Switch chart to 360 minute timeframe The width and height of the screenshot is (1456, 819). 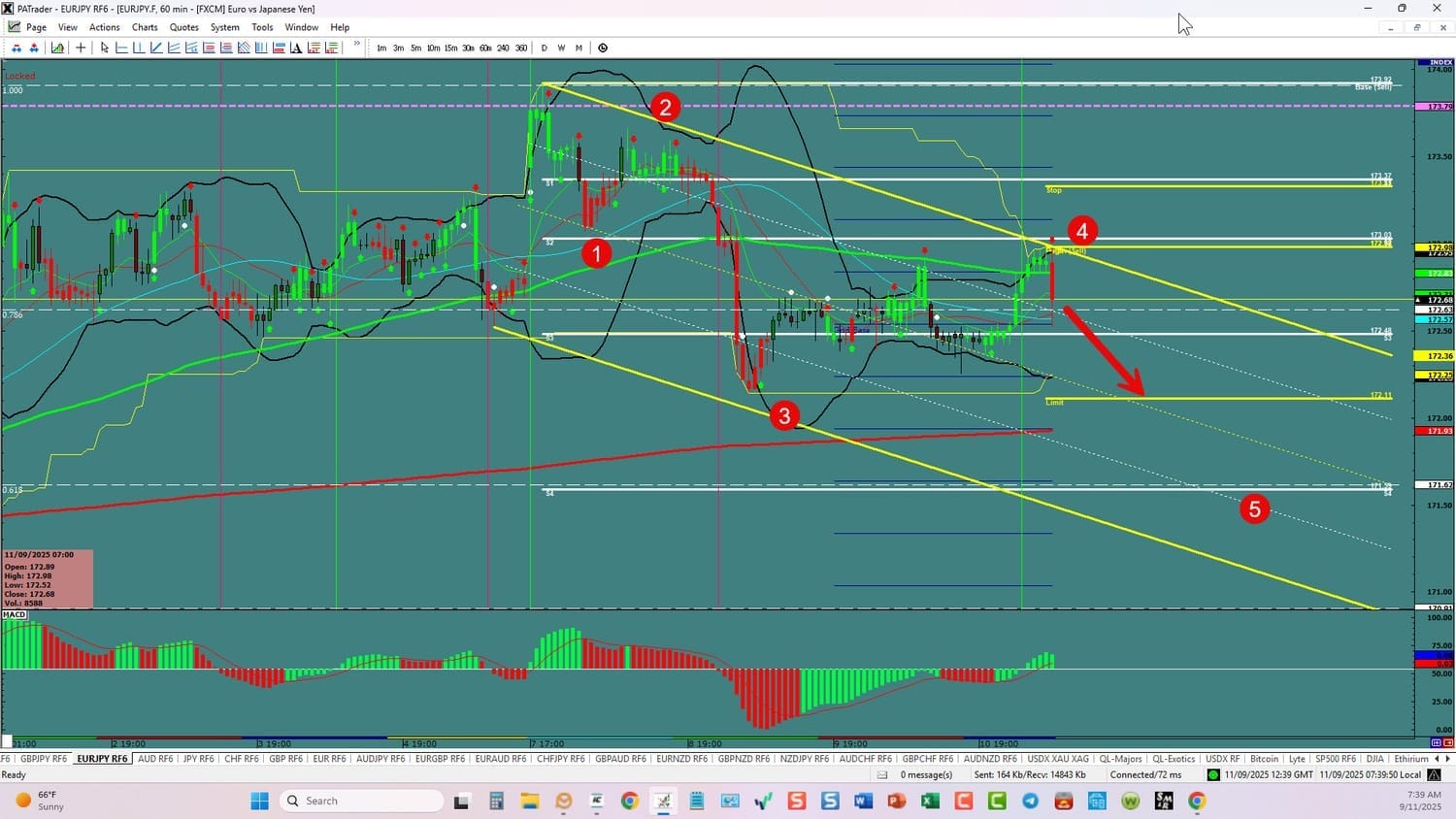pos(521,48)
